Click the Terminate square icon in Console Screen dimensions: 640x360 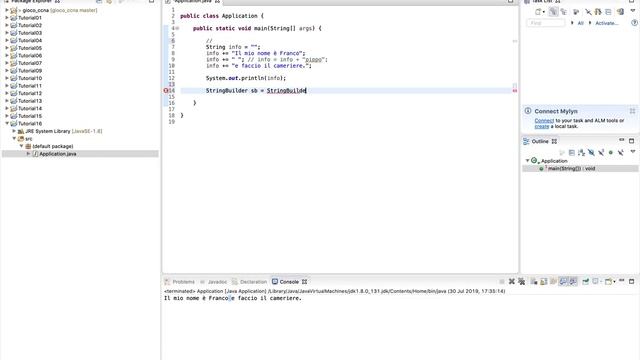[502, 282]
